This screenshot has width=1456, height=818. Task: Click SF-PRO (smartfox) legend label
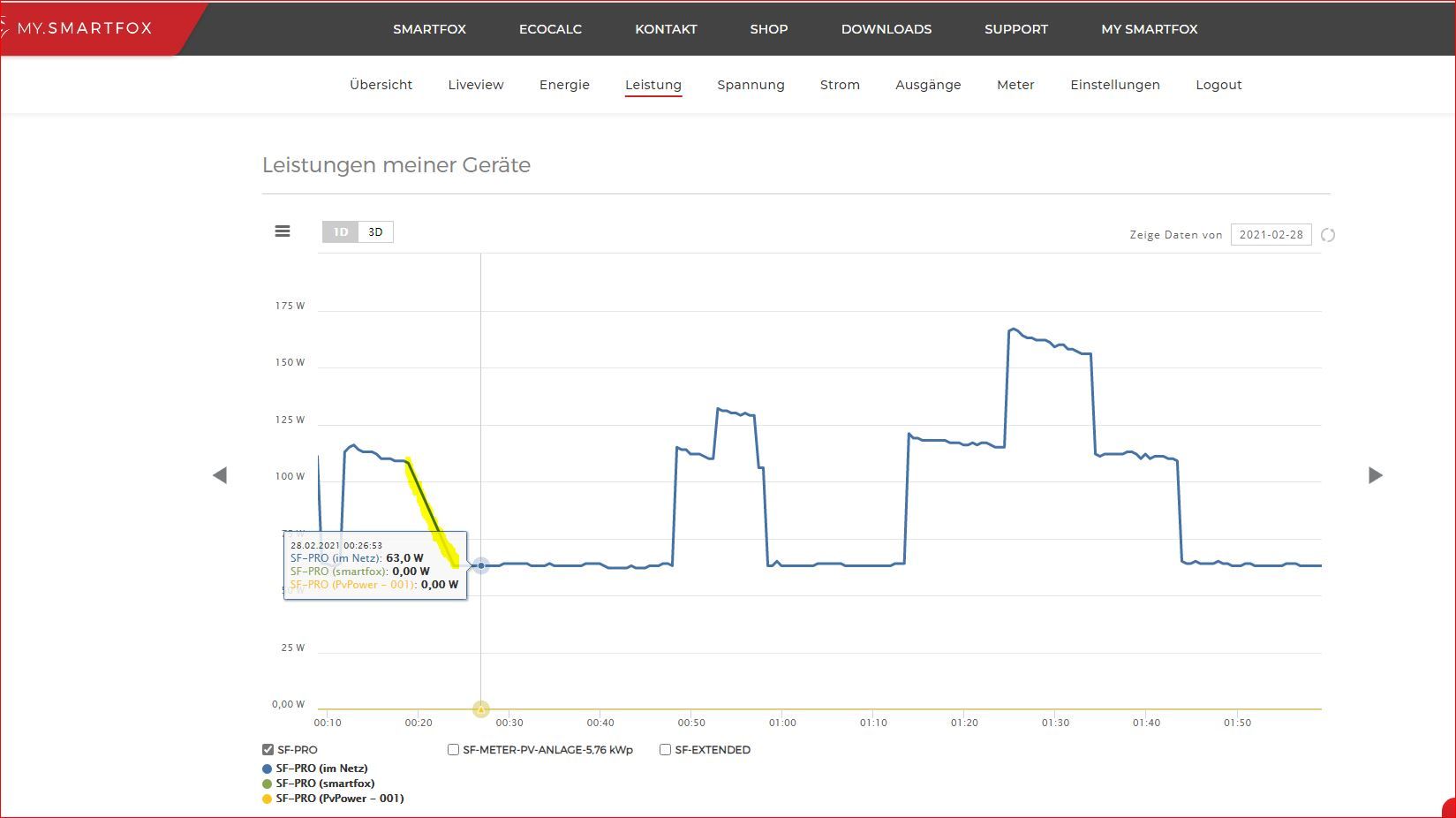[325, 784]
